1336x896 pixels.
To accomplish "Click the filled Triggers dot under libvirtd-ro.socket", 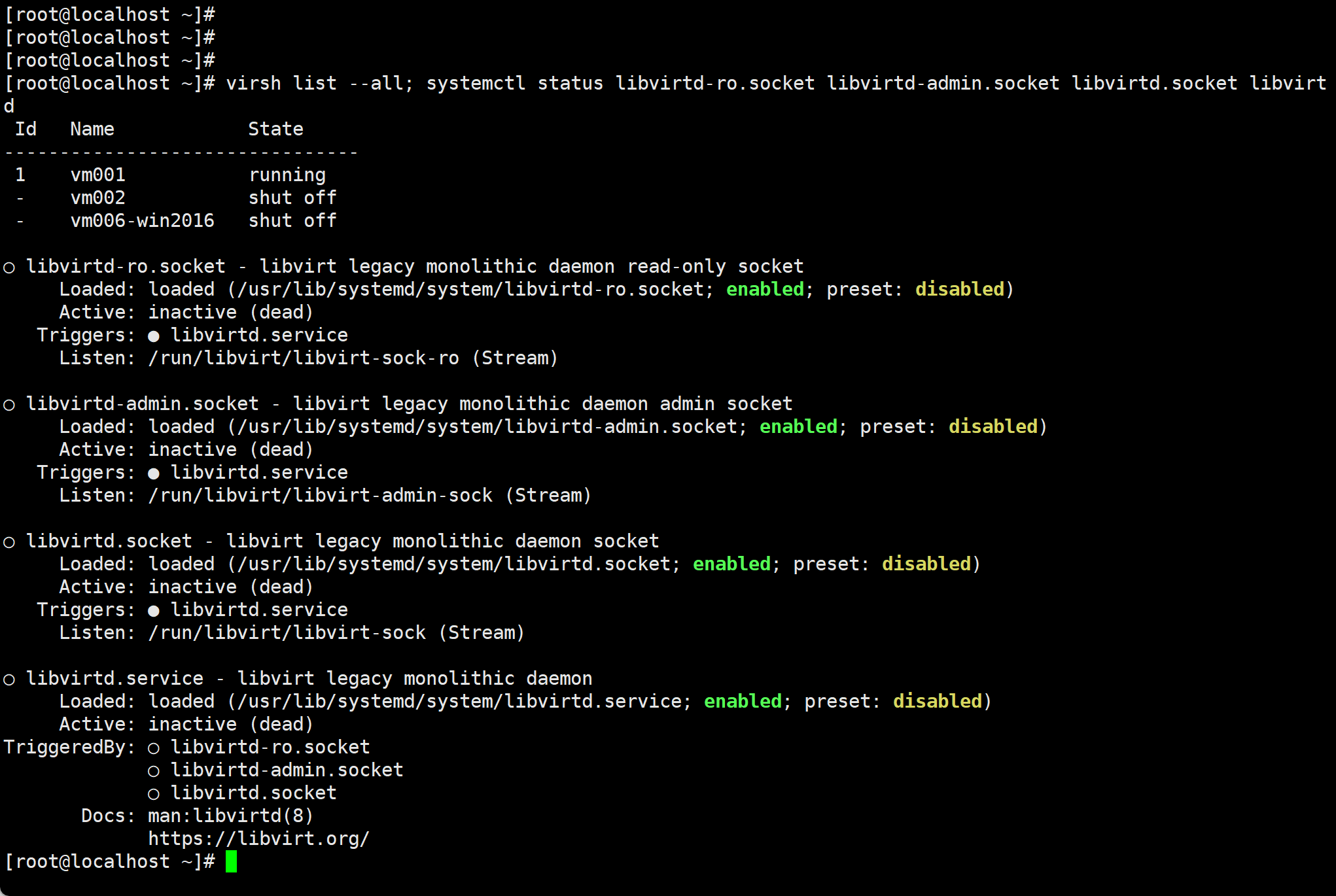I will 154,336.
